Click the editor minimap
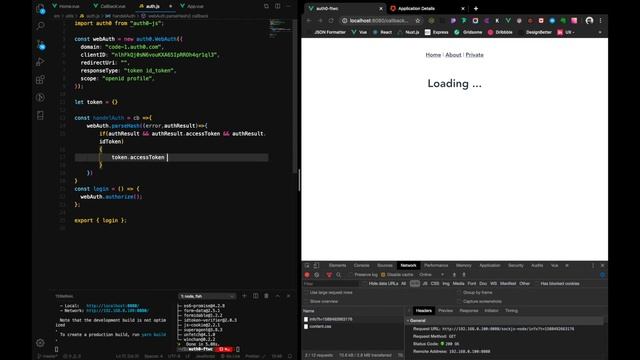This screenshot has width=640, height=360. point(280,29)
